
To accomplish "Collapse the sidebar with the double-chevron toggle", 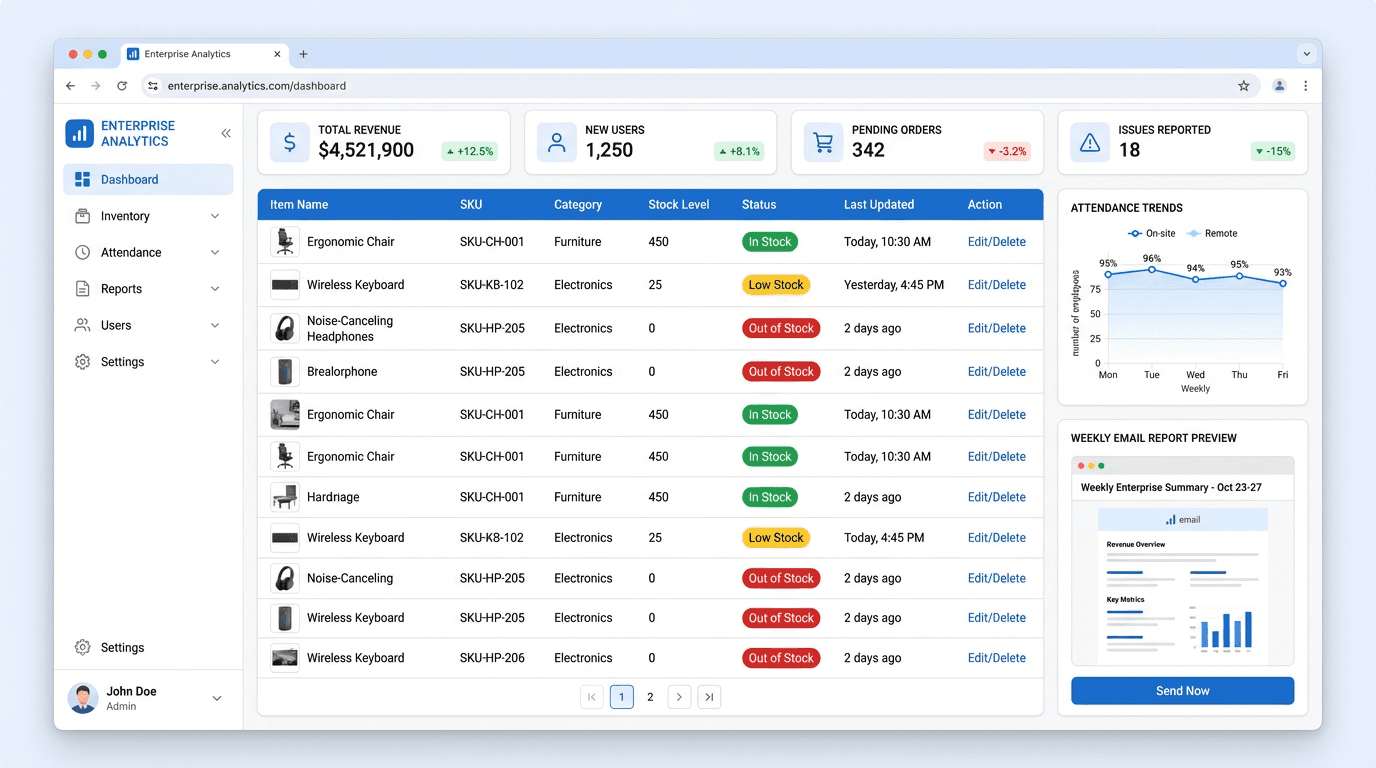I will (226, 133).
